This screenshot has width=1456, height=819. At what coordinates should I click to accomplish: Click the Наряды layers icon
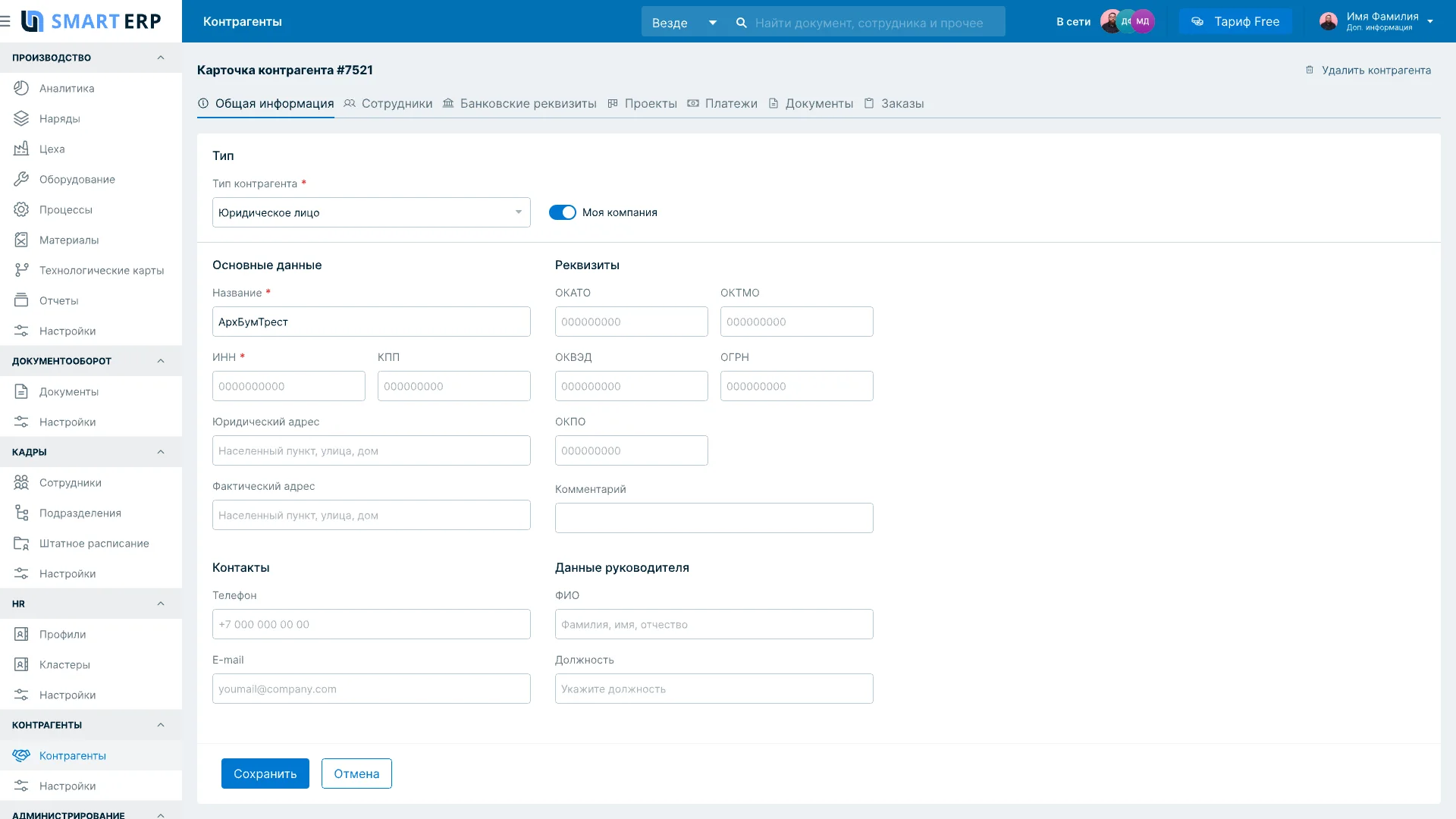click(x=21, y=118)
